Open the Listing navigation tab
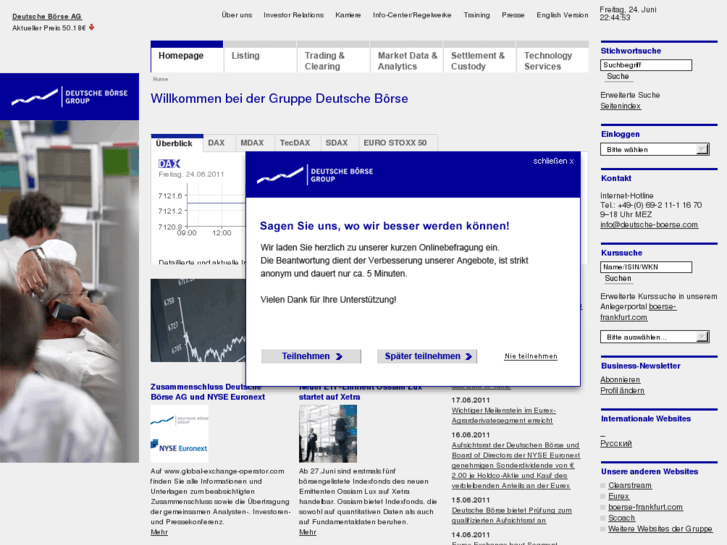The height and width of the screenshot is (545, 727). coord(260,57)
